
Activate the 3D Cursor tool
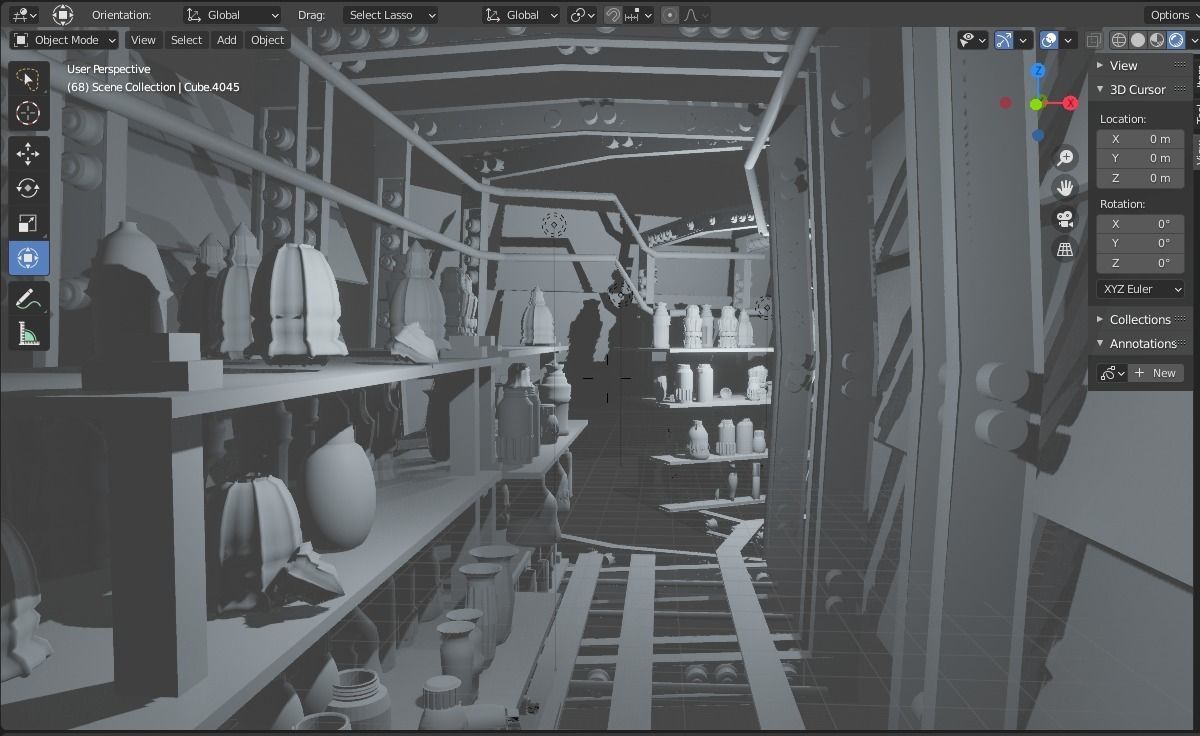28,113
